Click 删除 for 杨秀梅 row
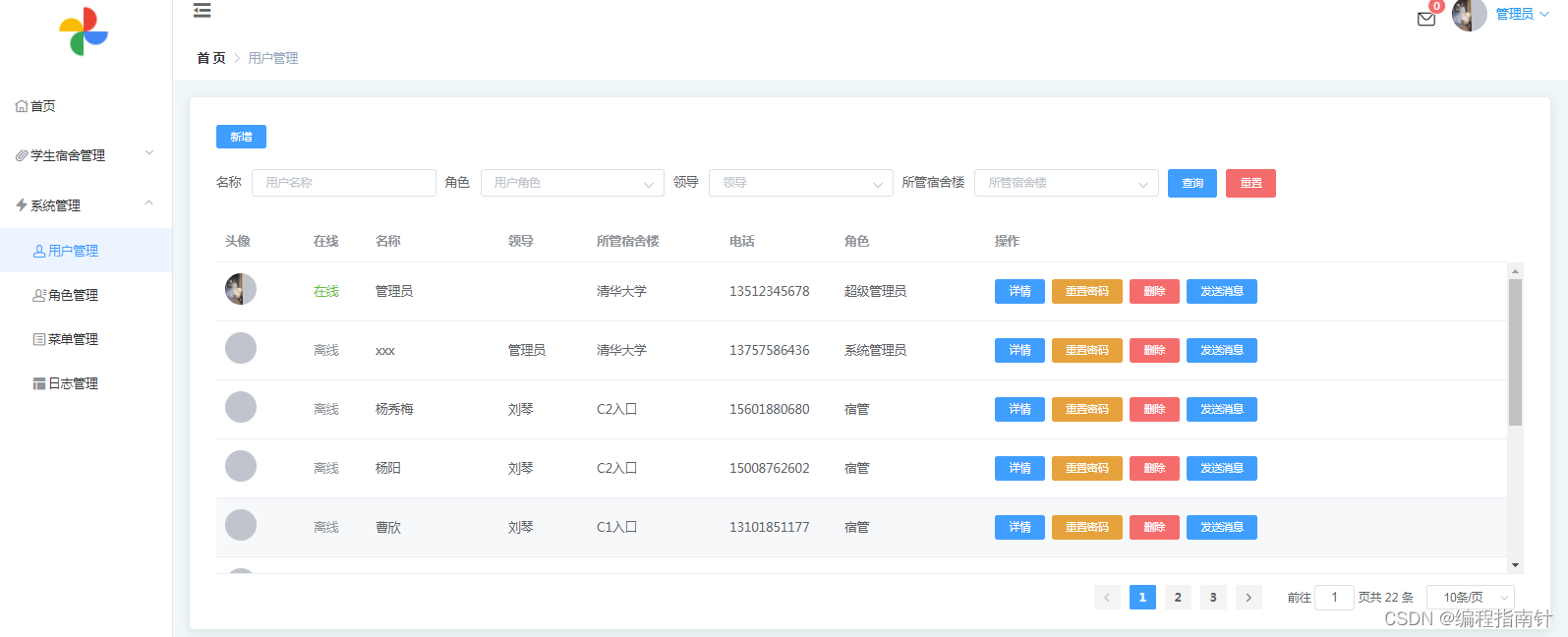Image resolution: width=1568 pixels, height=637 pixels. [x=1154, y=409]
